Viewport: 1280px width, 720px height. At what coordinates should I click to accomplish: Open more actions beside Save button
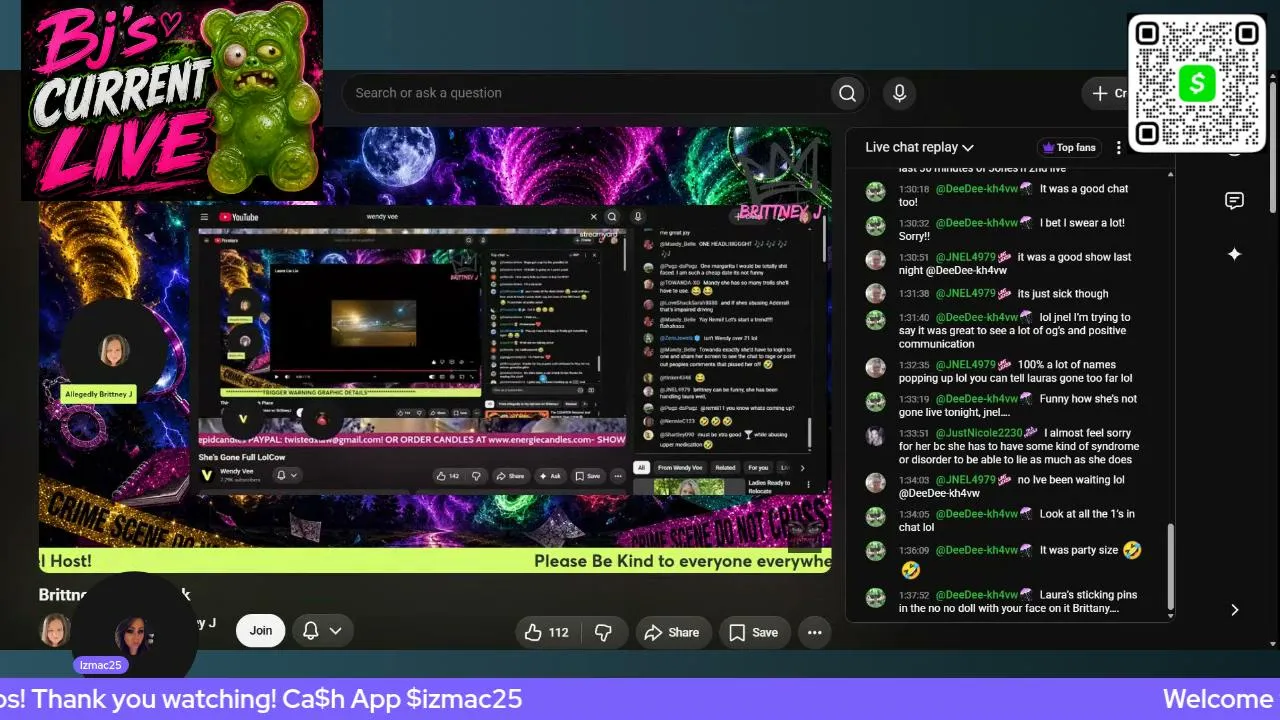[815, 632]
